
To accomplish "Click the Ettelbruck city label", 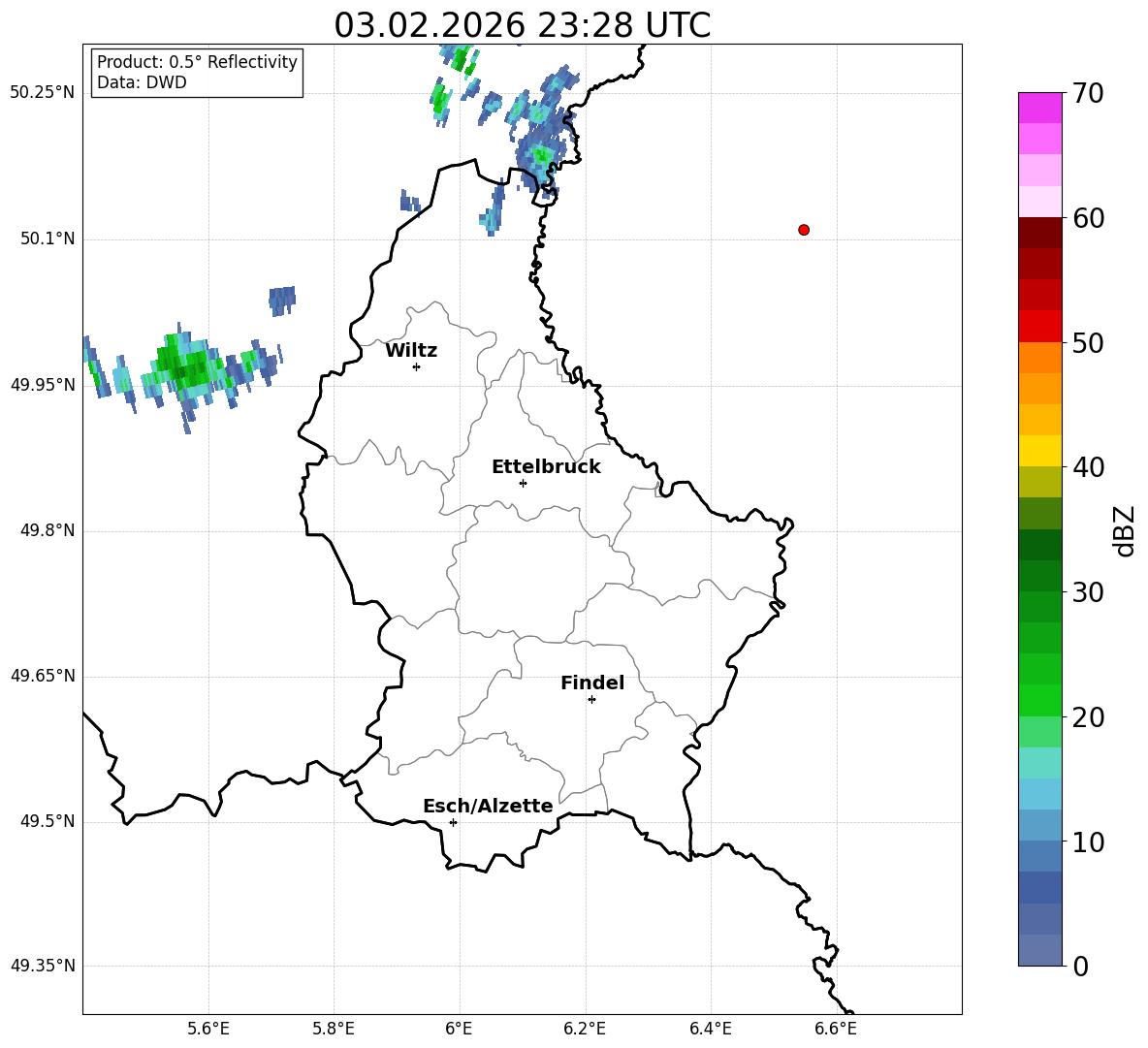I will click(546, 467).
